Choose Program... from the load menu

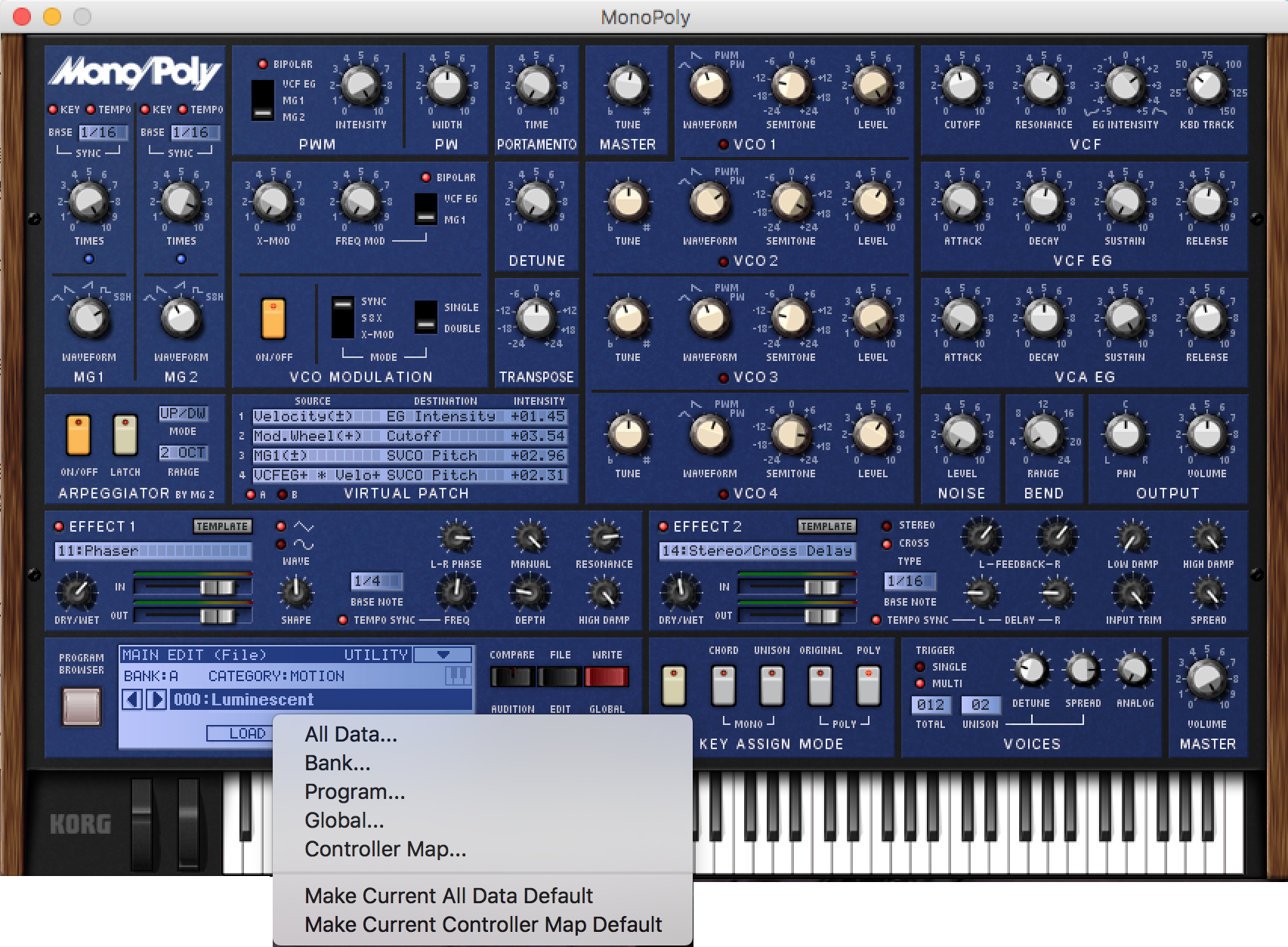click(x=354, y=791)
